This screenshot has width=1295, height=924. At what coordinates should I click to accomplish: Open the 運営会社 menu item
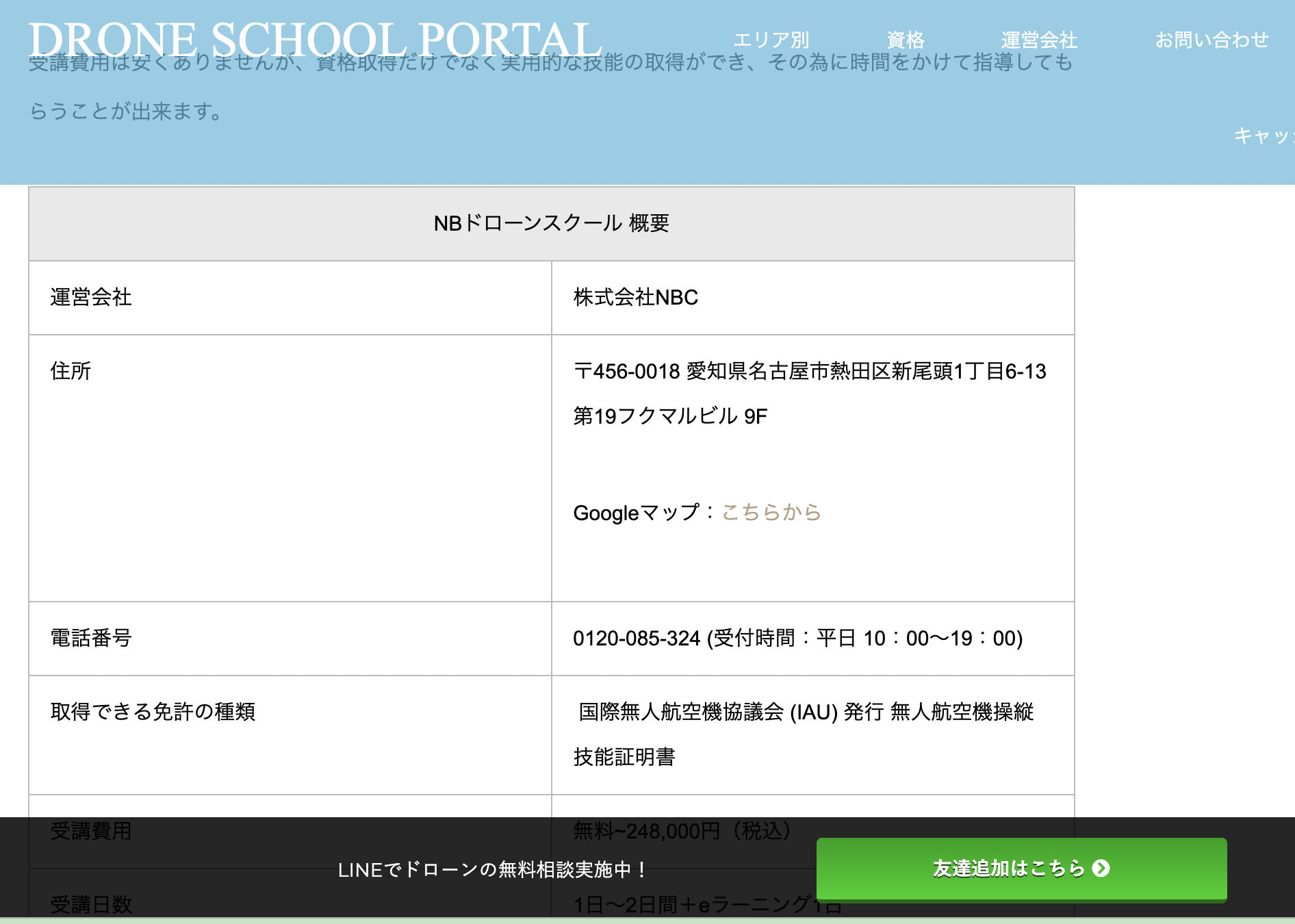[x=1039, y=40]
